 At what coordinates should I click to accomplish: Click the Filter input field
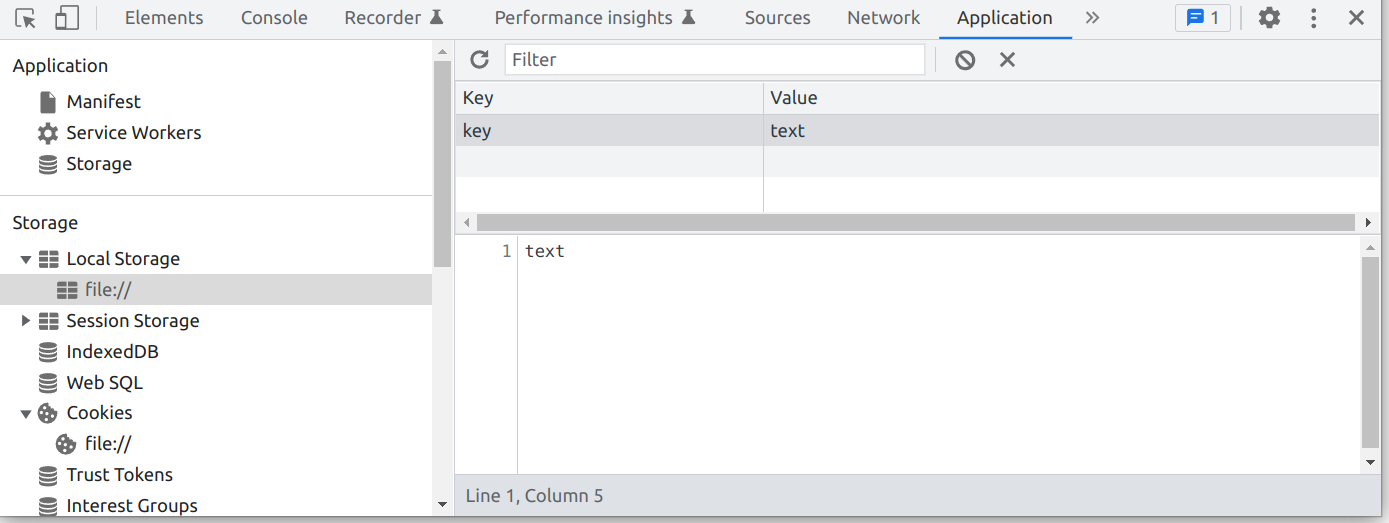click(x=714, y=60)
